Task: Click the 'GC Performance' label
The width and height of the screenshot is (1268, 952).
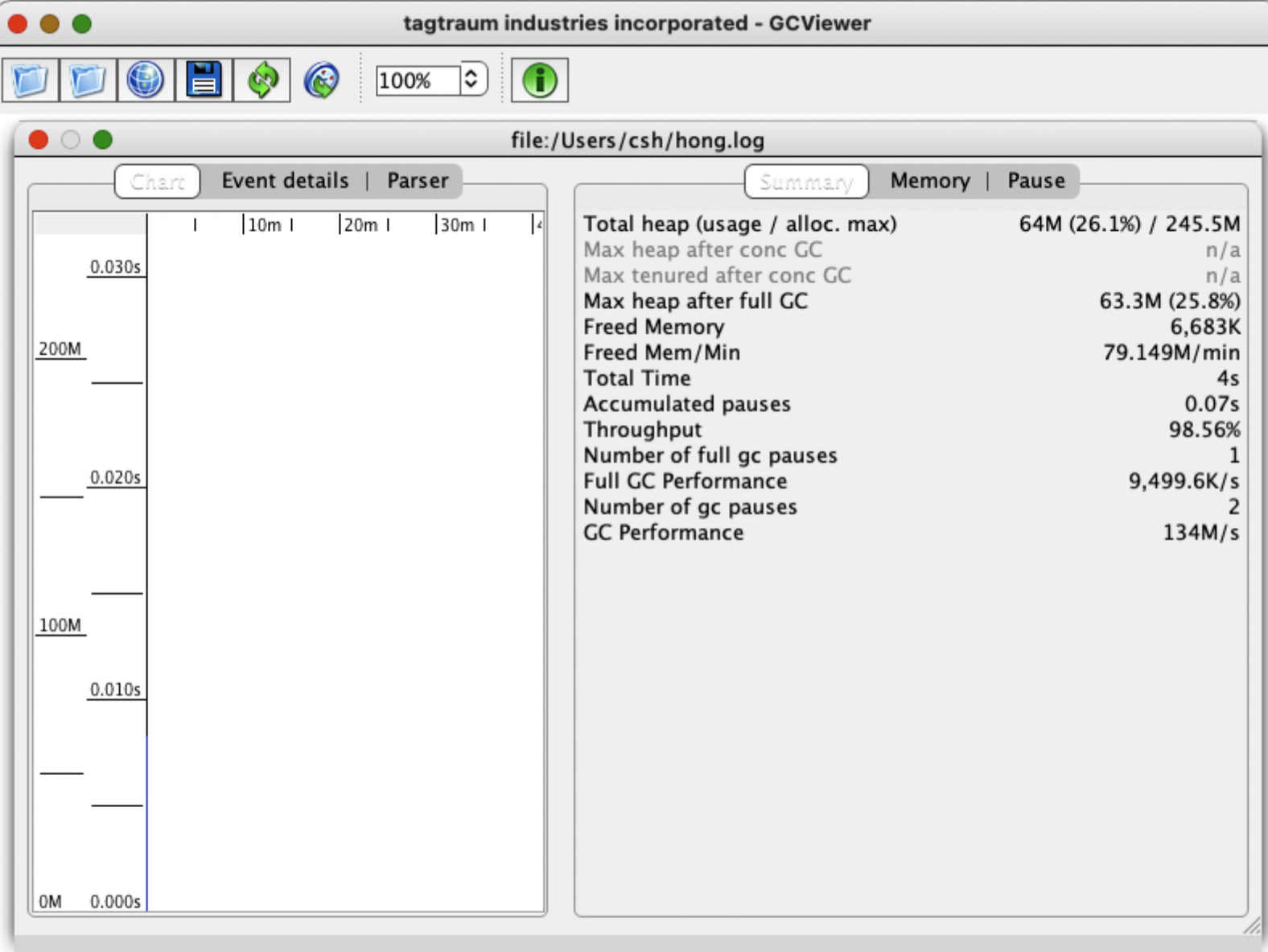Action: [664, 533]
